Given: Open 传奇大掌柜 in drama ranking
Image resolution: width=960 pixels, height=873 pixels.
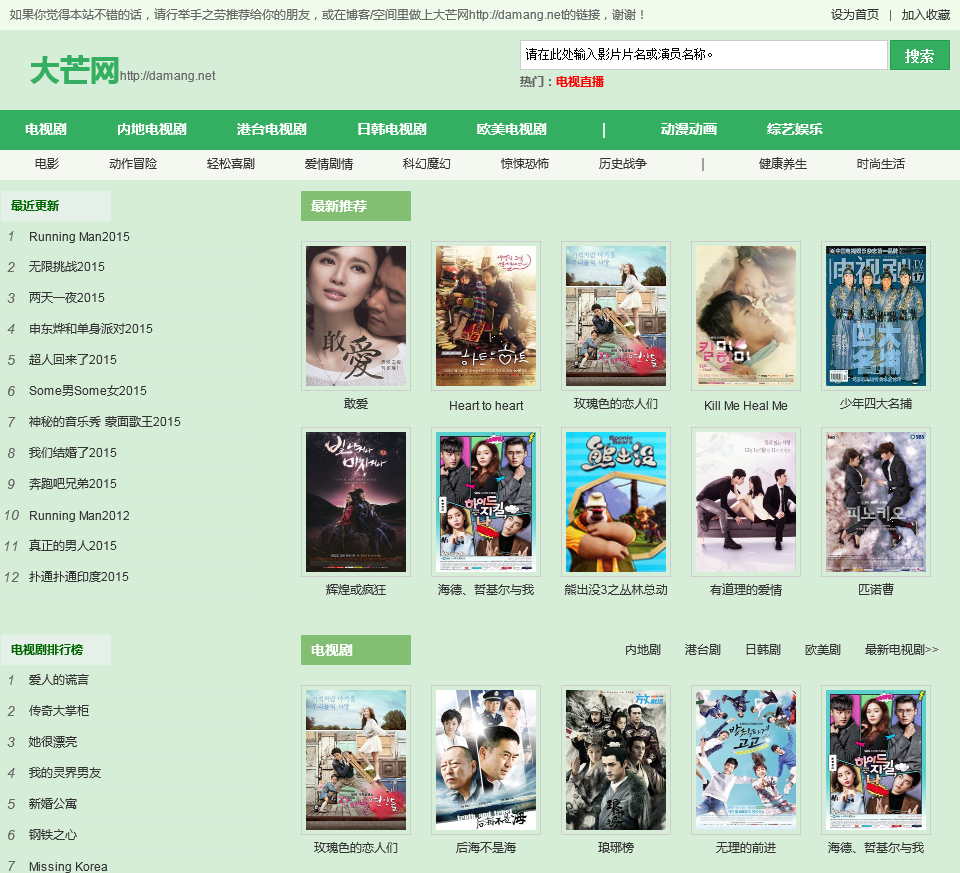Looking at the screenshot, I should (59, 711).
